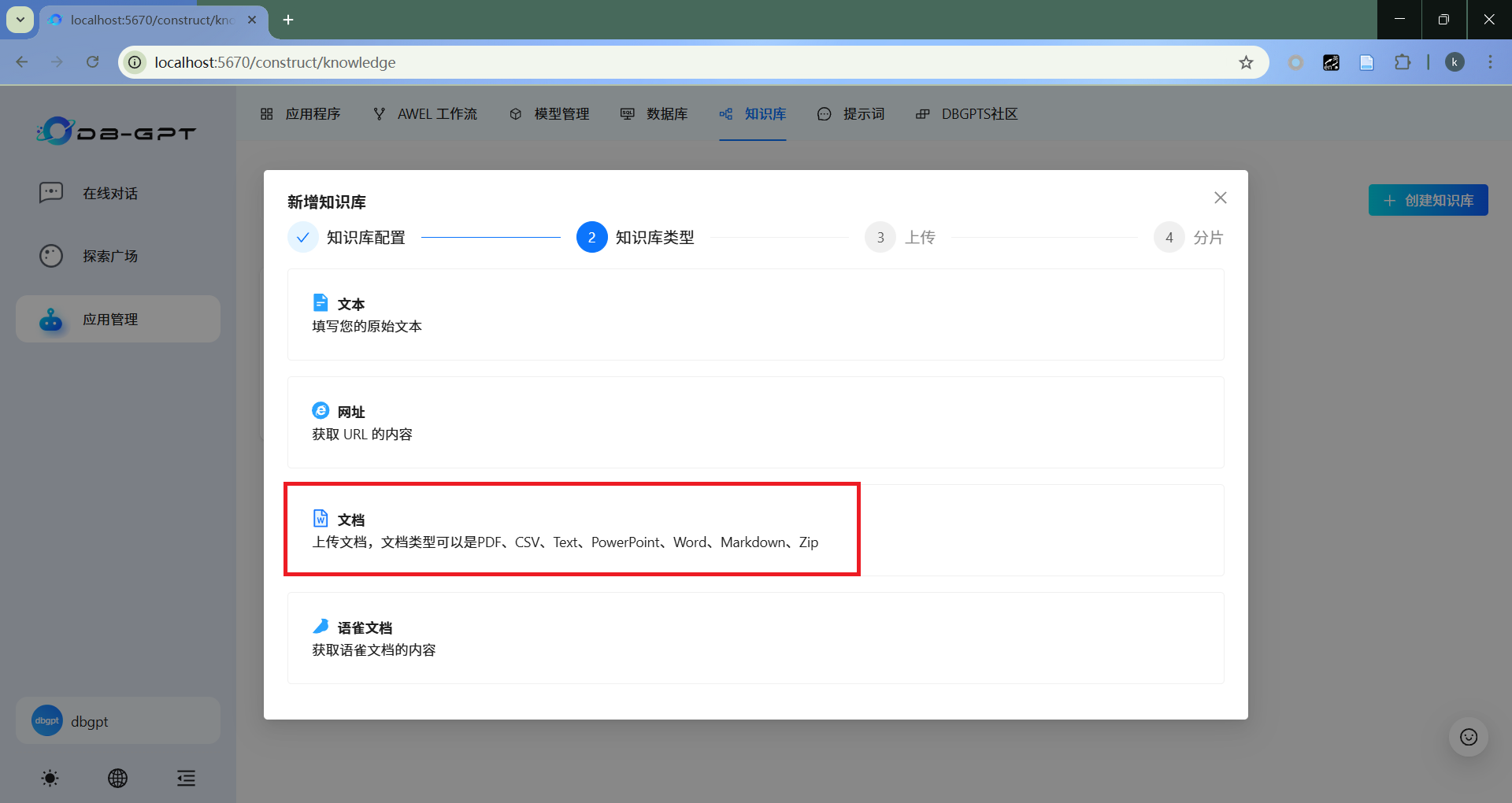
Task: Open the language globe icon
Action: click(117, 779)
